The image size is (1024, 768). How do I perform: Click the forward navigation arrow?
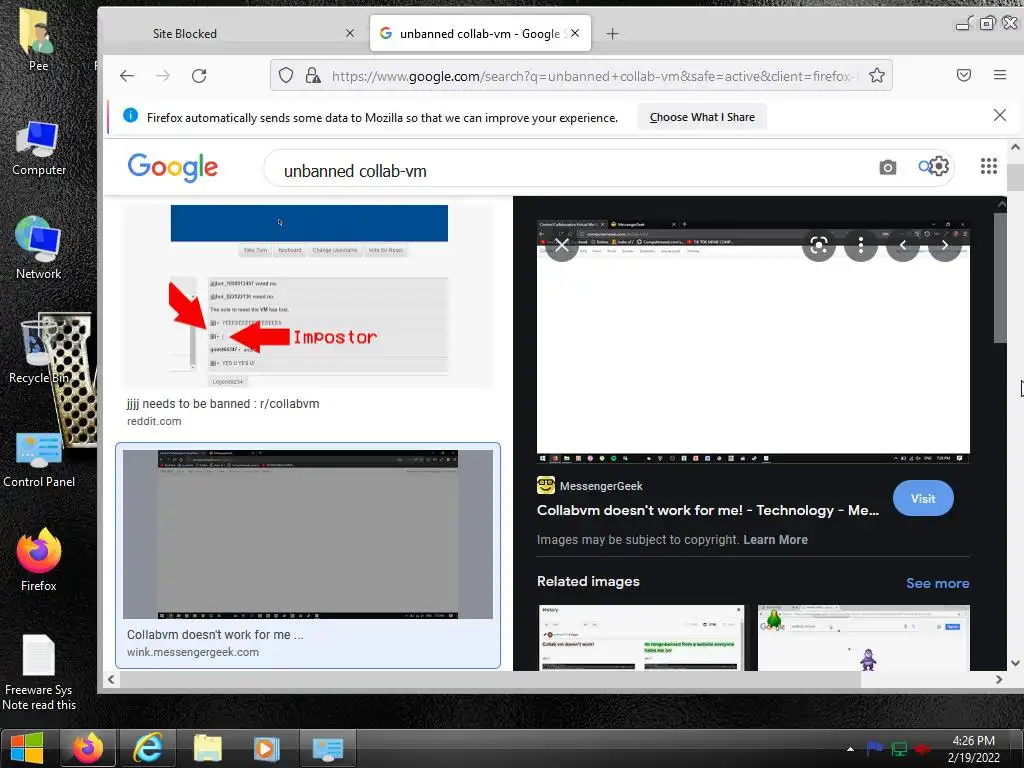tap(163, 76)
